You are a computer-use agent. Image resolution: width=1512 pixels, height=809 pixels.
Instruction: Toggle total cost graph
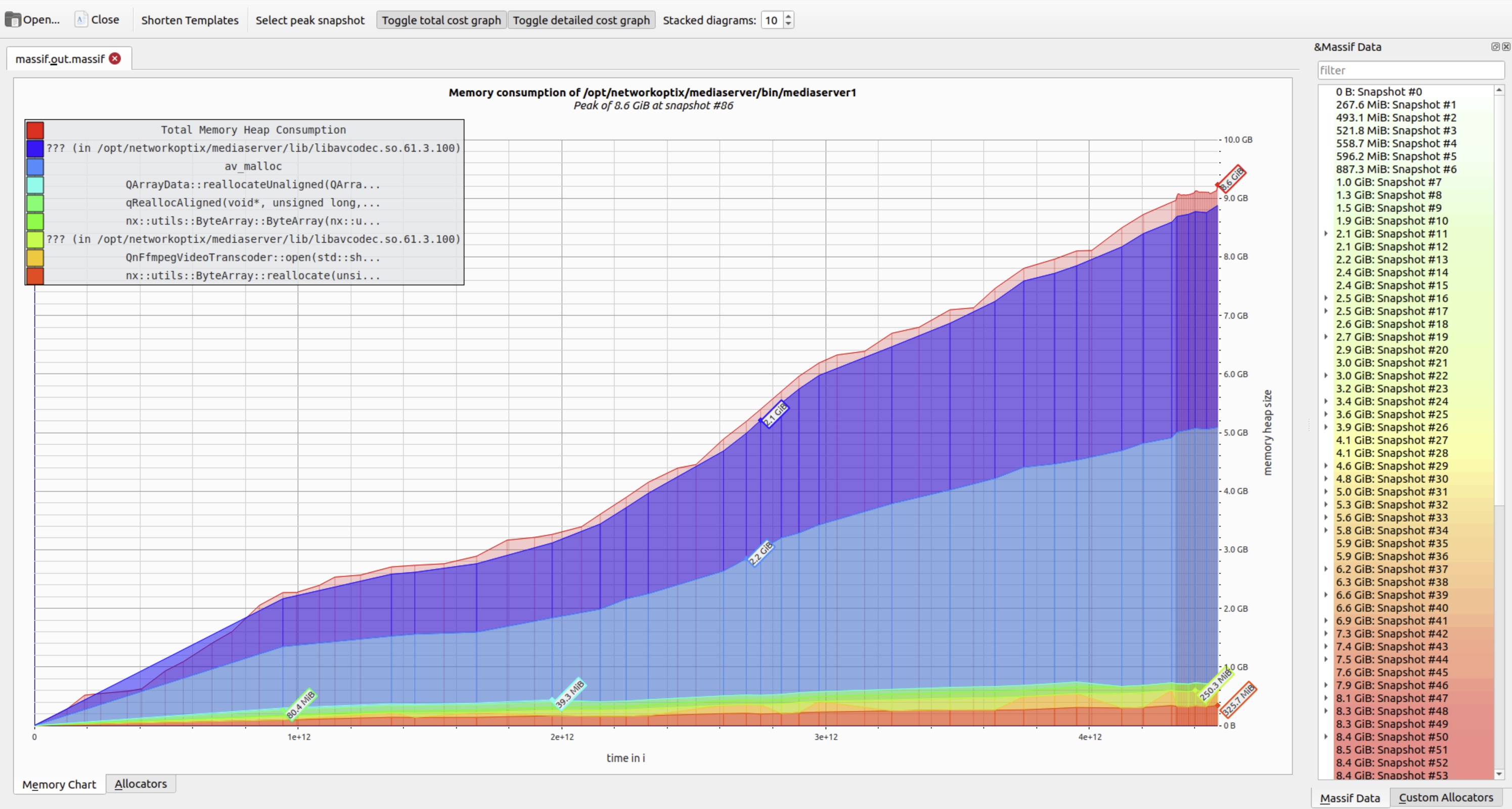pos(441,20)
